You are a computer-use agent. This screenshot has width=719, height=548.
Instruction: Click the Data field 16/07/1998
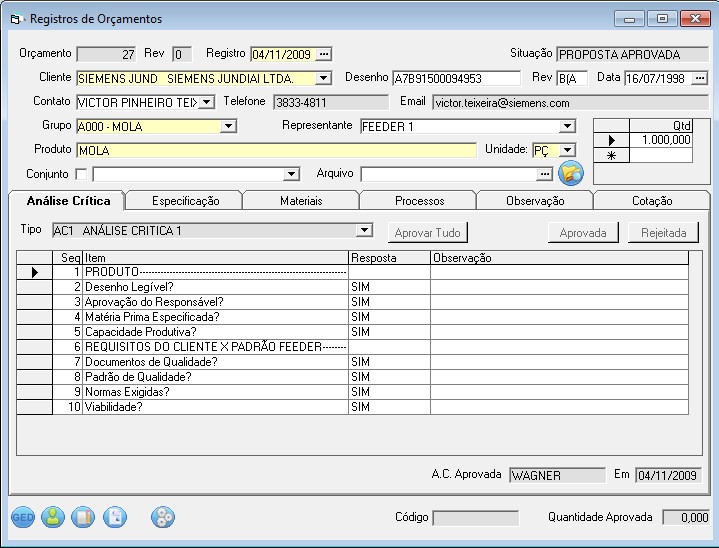pyautogui.click(x=658, y=78)
